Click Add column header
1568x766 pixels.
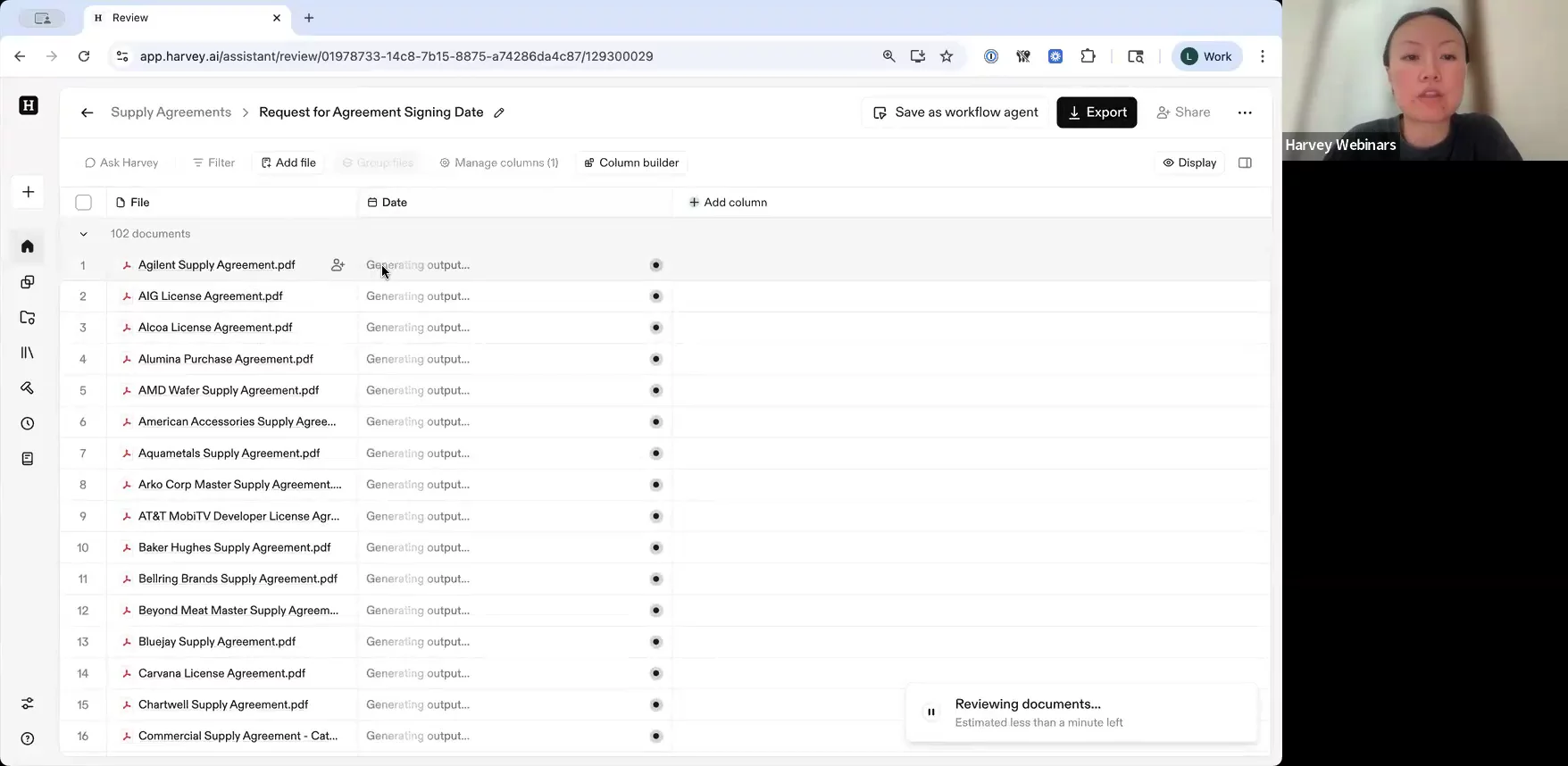point(728,203)
